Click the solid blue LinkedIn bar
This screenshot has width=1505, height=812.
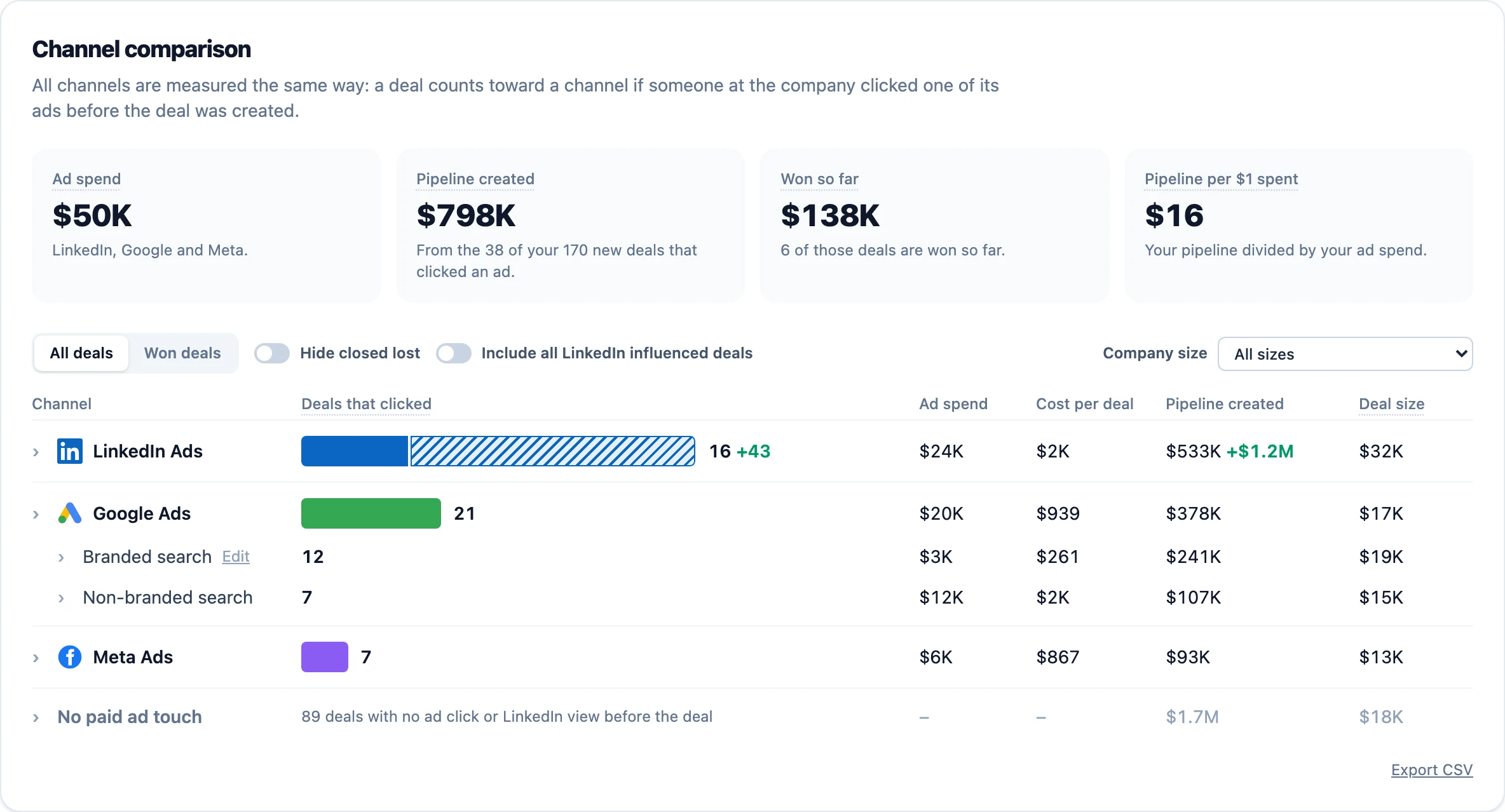pyautogui.click(x=355, y=451)
